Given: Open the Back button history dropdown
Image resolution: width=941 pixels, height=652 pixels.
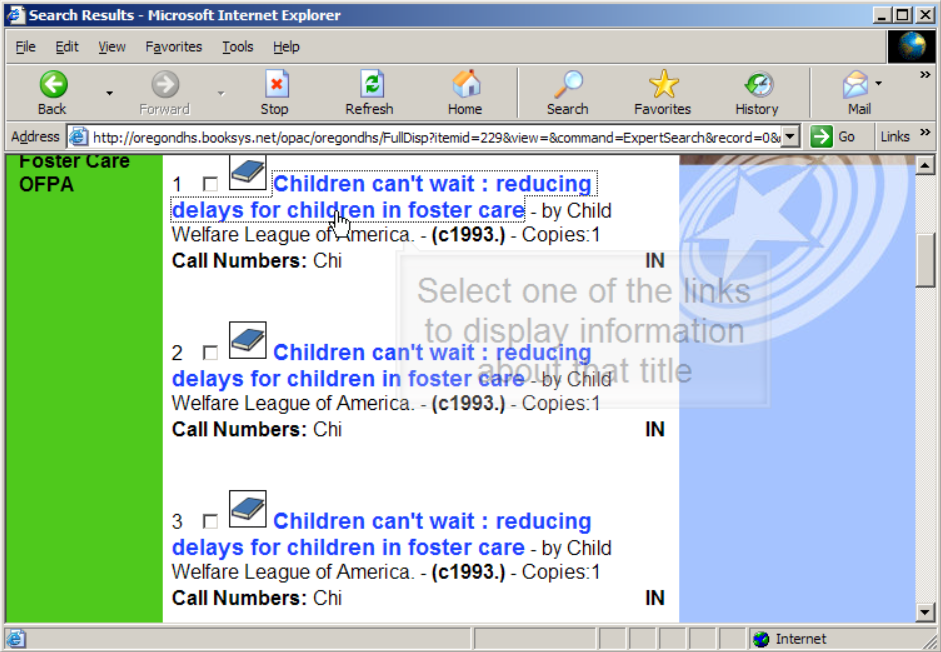Looking at the screenshot, I should 109,93.
